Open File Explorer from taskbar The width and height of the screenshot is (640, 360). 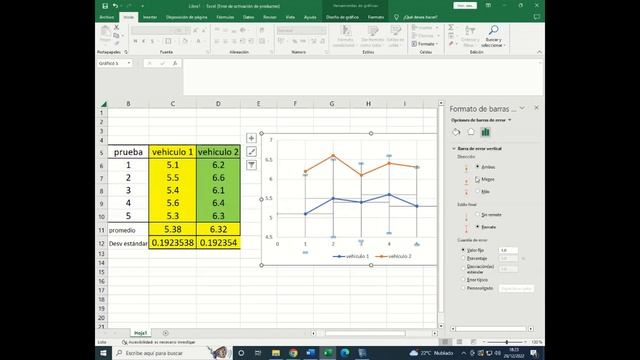[x=276, y=353]
